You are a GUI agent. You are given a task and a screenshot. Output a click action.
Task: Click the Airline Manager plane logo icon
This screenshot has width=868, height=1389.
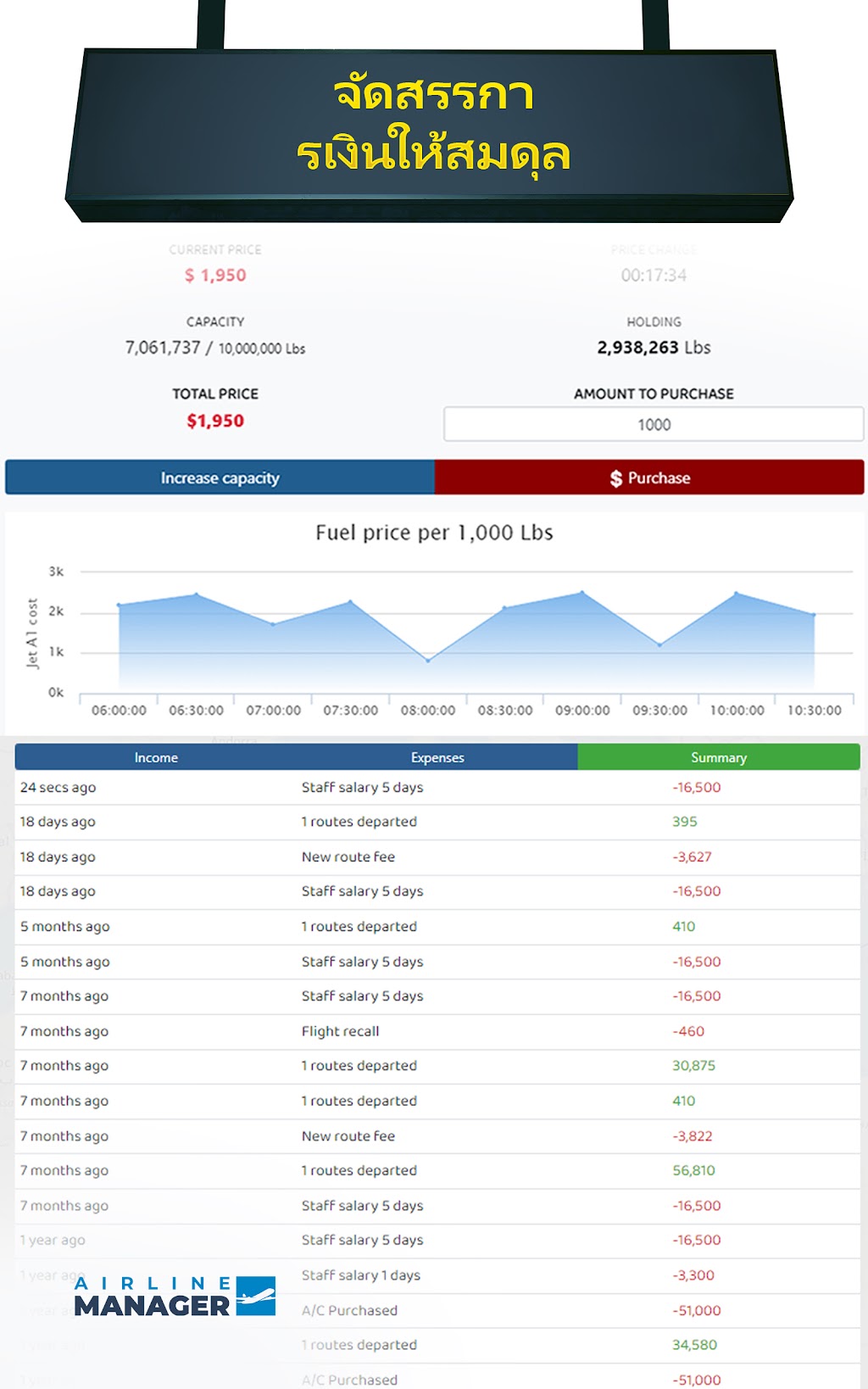tap(255, 1295)
